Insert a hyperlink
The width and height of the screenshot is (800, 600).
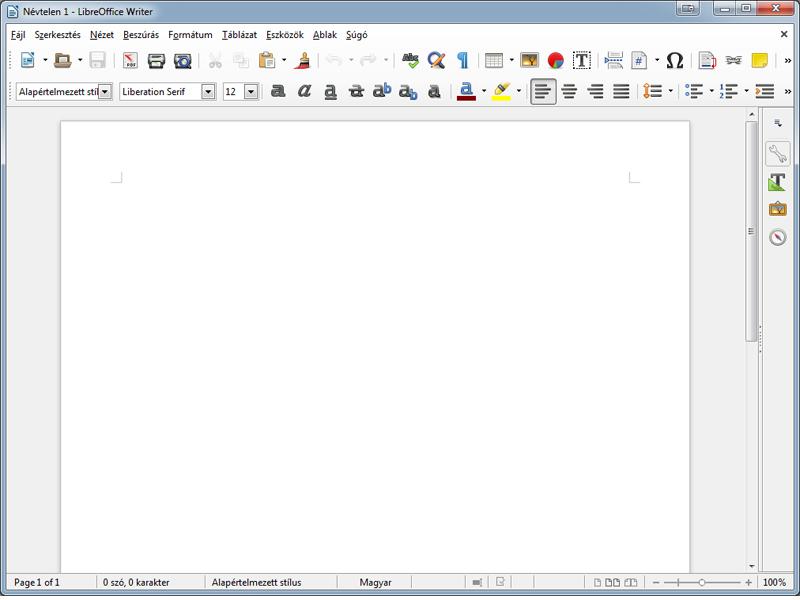(733, 60)
